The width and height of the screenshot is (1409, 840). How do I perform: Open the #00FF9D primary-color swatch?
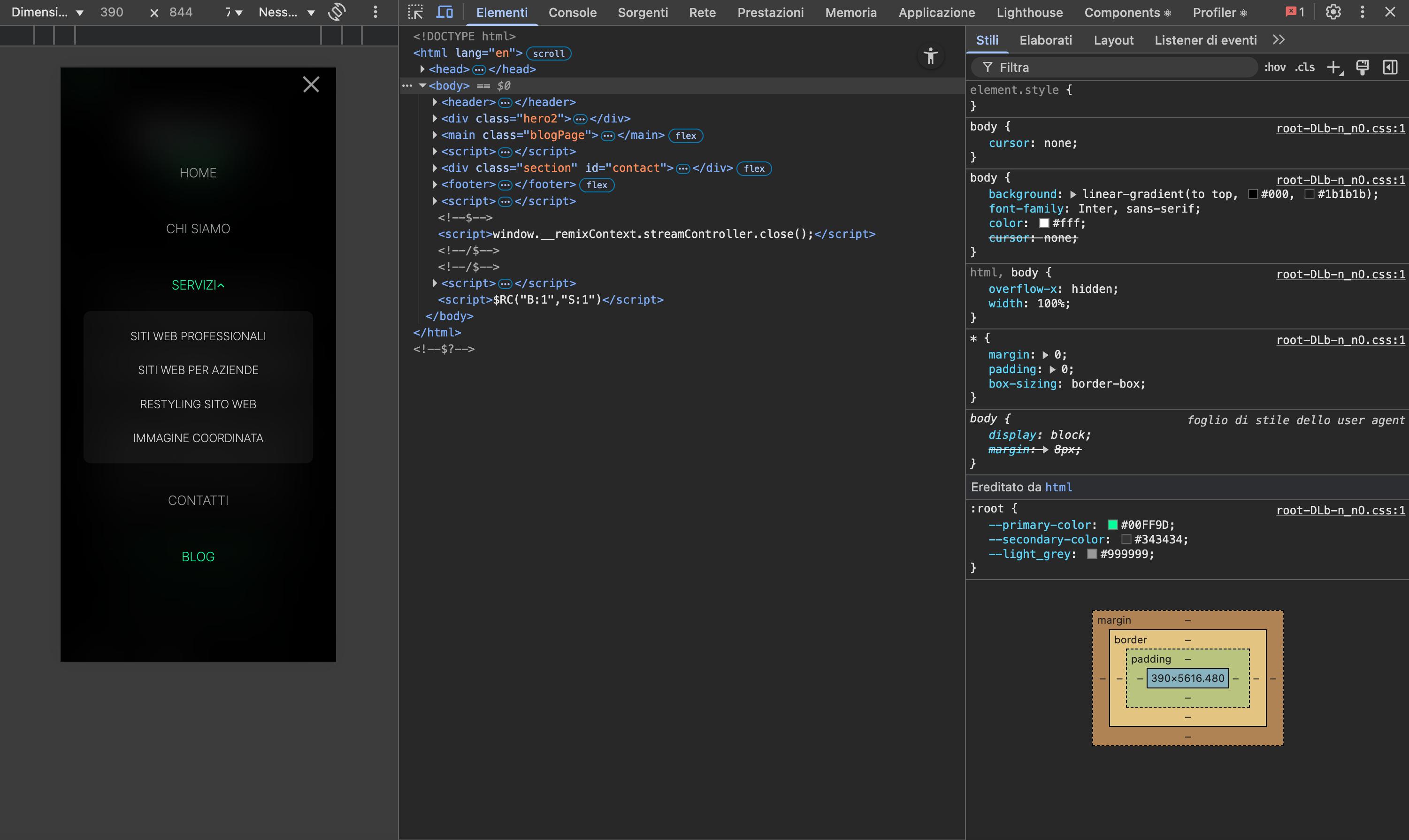pos(1113,525)
